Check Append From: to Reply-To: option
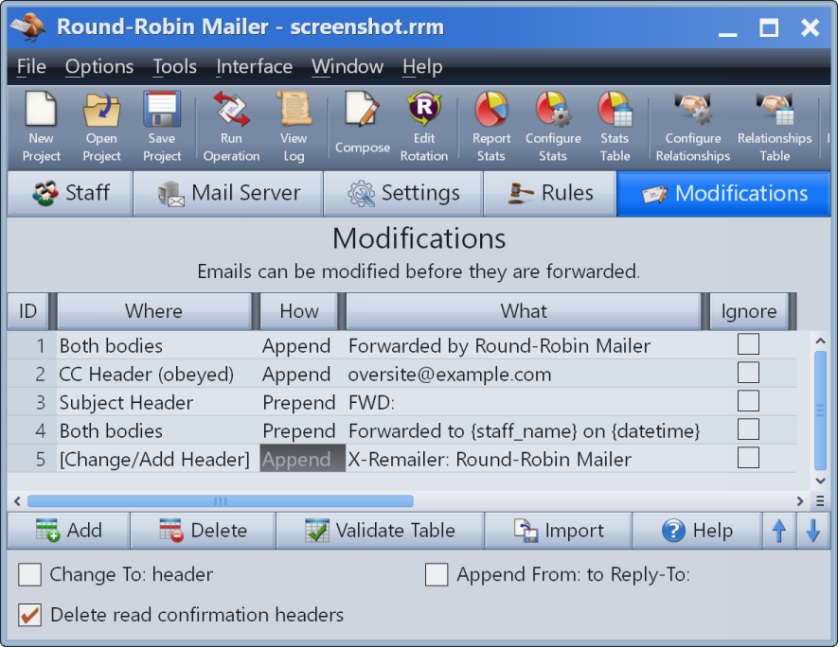This screenshot has height=647, width=838. click(436, 575)
